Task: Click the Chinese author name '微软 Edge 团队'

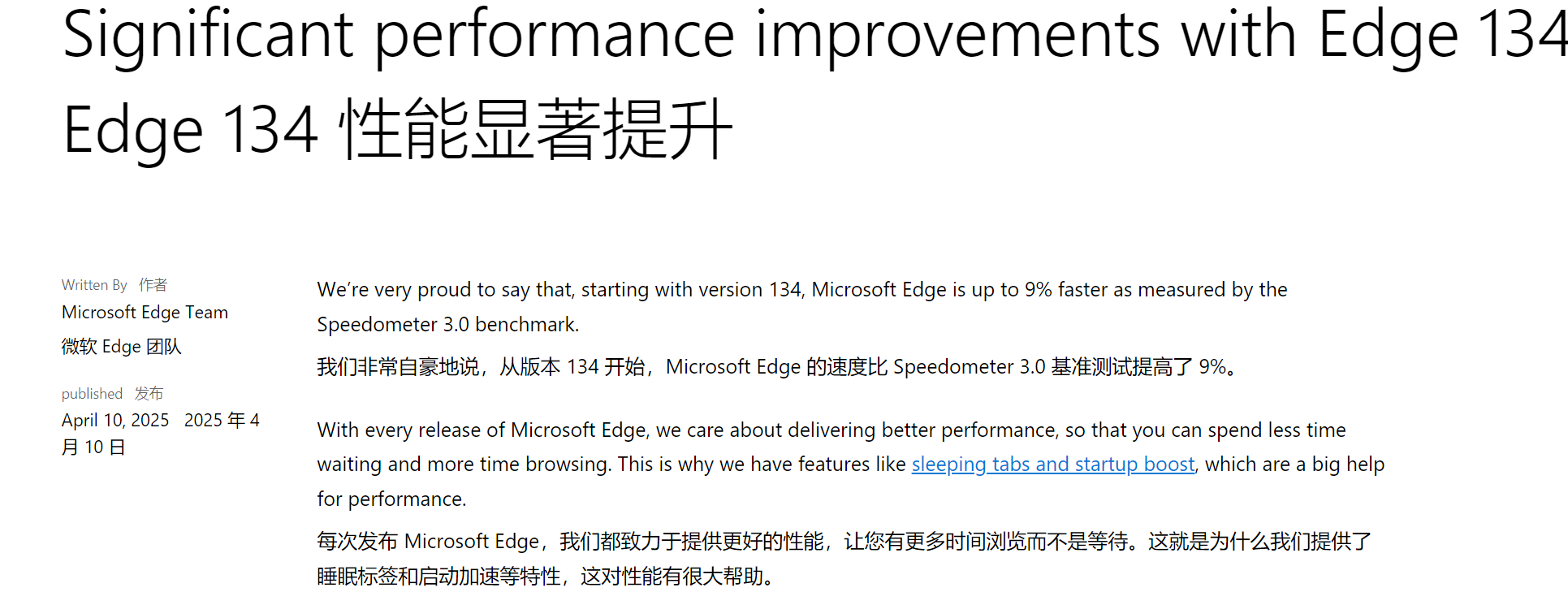Action: pos(121,347)
